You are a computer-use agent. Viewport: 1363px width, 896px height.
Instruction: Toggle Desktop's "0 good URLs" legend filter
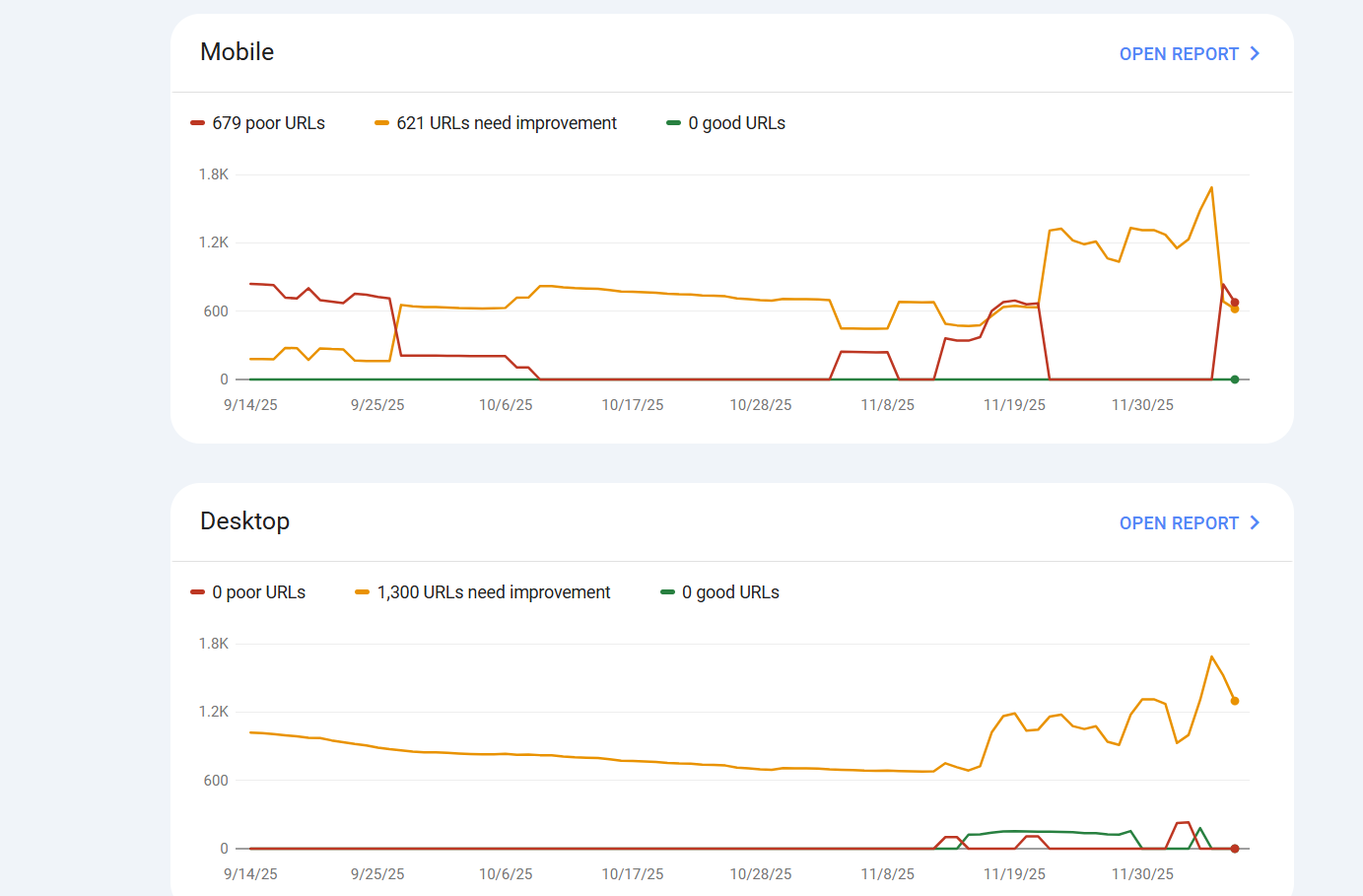point(720,591)
